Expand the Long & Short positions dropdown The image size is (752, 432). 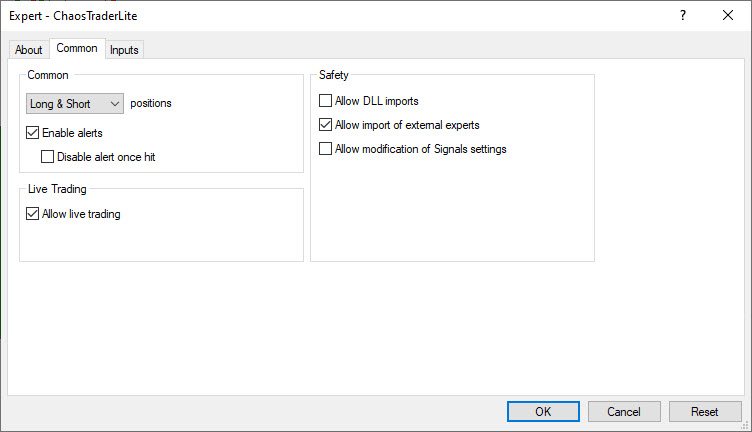(x=75, y=103)
